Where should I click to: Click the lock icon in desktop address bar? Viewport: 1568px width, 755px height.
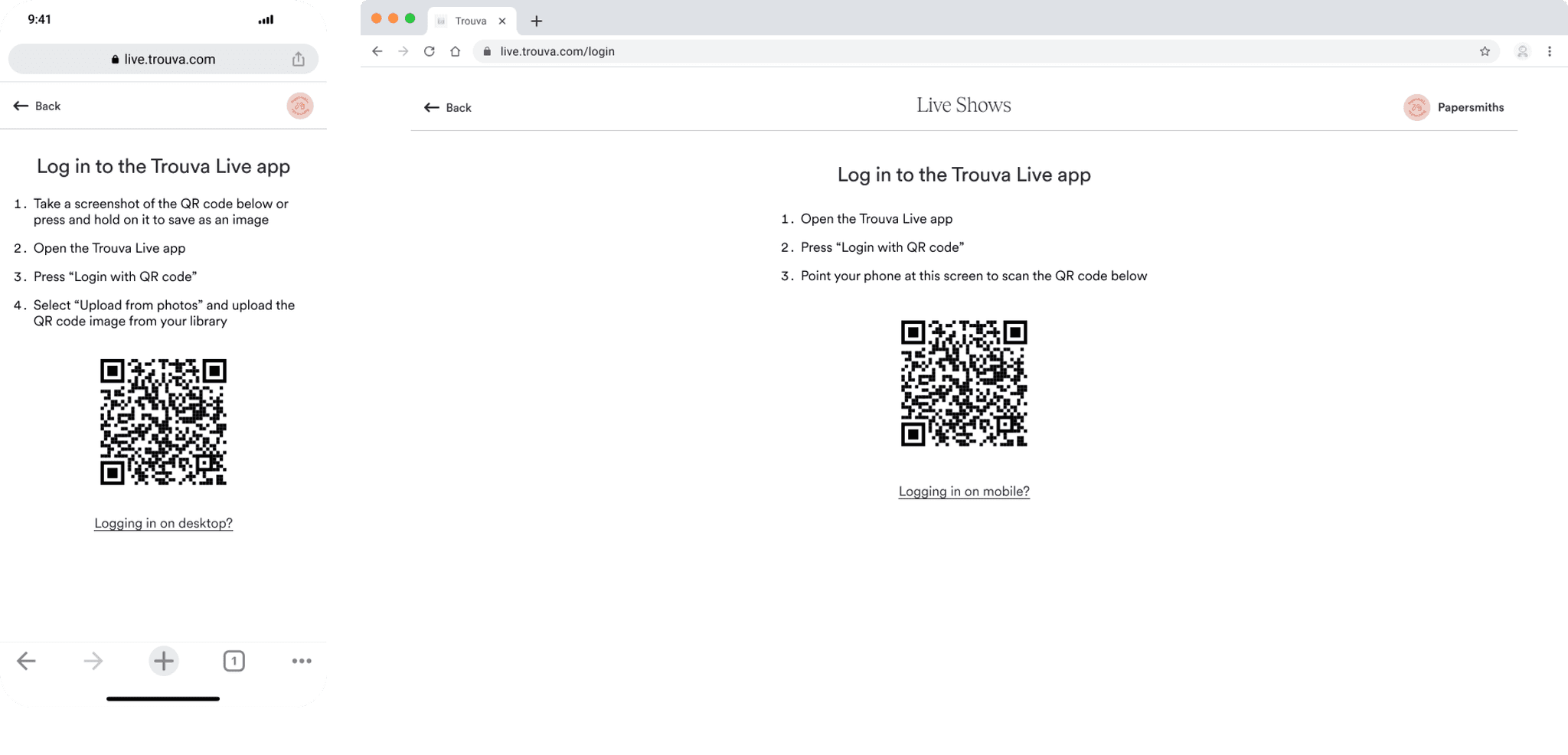[487, 51]
